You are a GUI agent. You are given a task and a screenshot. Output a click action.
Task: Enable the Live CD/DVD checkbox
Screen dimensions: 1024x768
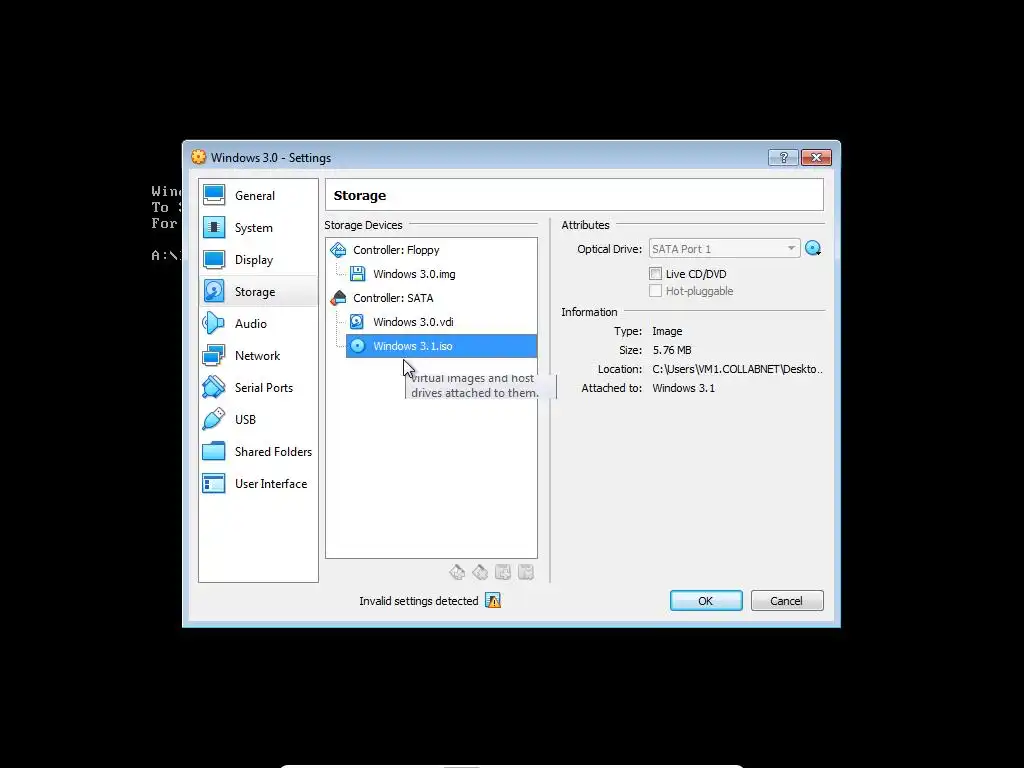tap(656, 274)
